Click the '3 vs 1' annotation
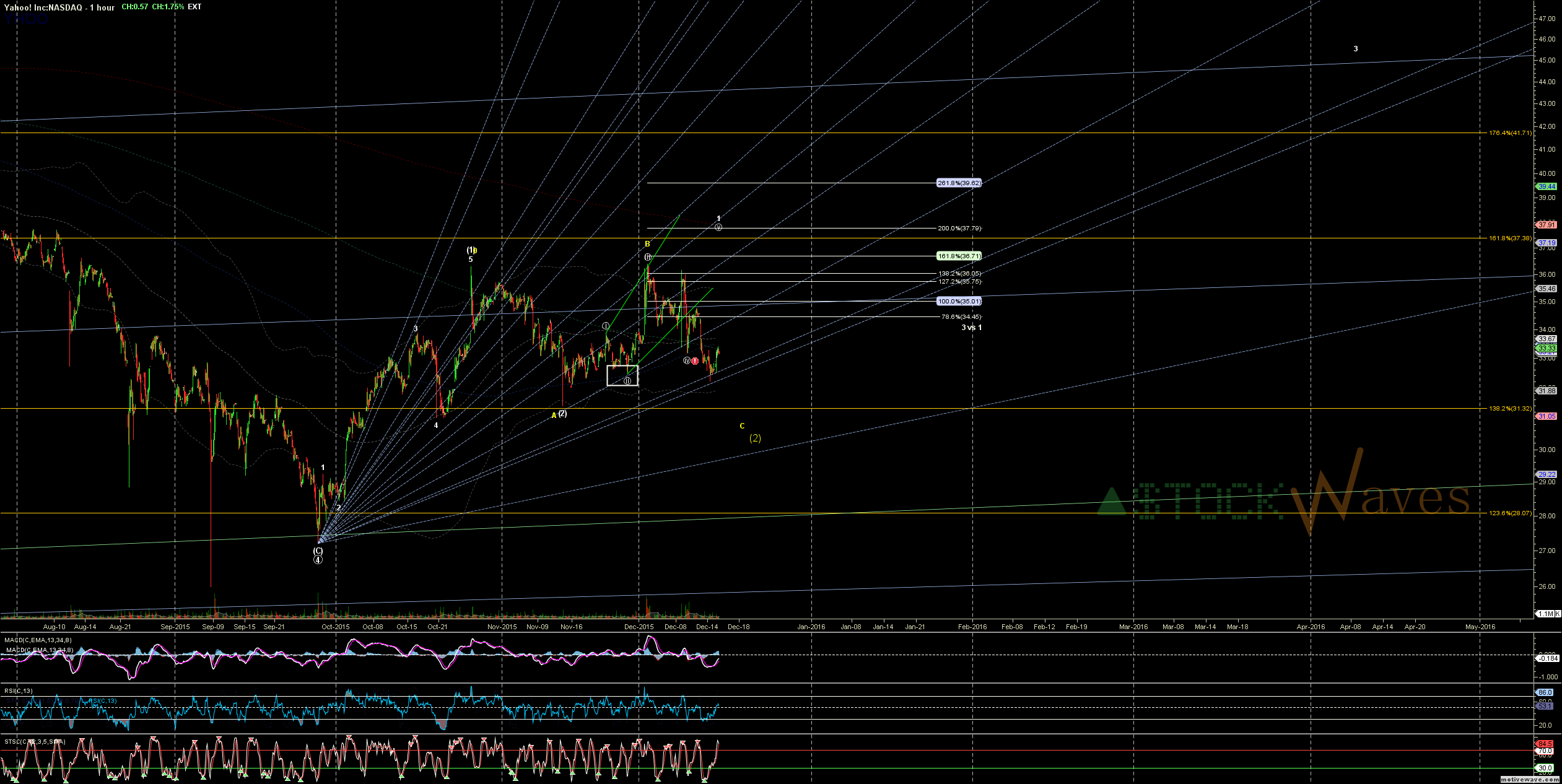Screen dimensions: 1562x784 pyautogui.click(x=971, y=328)
